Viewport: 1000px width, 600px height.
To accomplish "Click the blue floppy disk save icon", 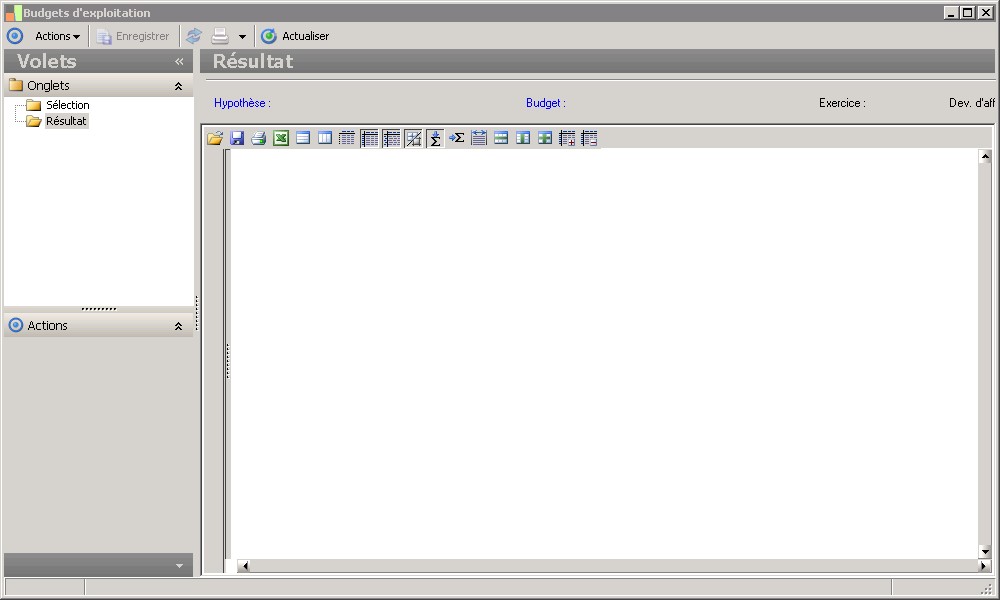I will [x=237, y=138].
